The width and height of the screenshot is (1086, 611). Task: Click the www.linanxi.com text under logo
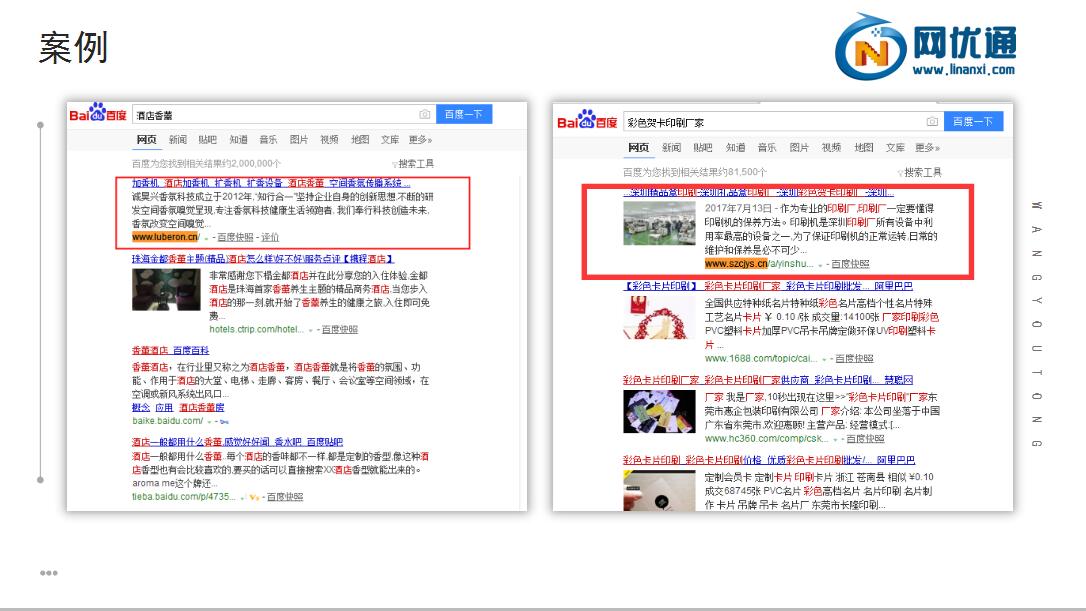(963, 69)
